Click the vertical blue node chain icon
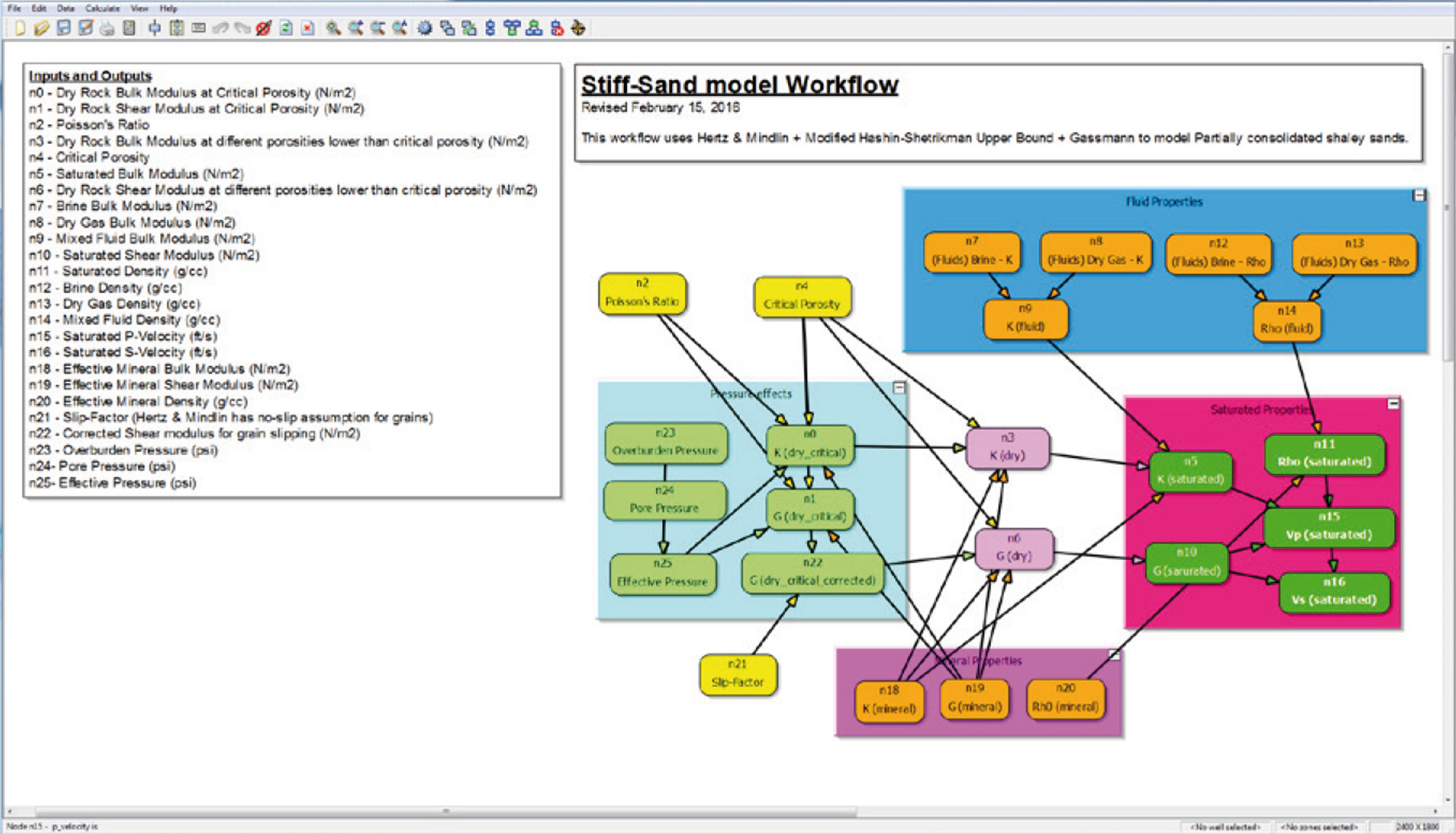Image resolution: width=1456 pixels, height=834 pixels. [x=491, y=28]
